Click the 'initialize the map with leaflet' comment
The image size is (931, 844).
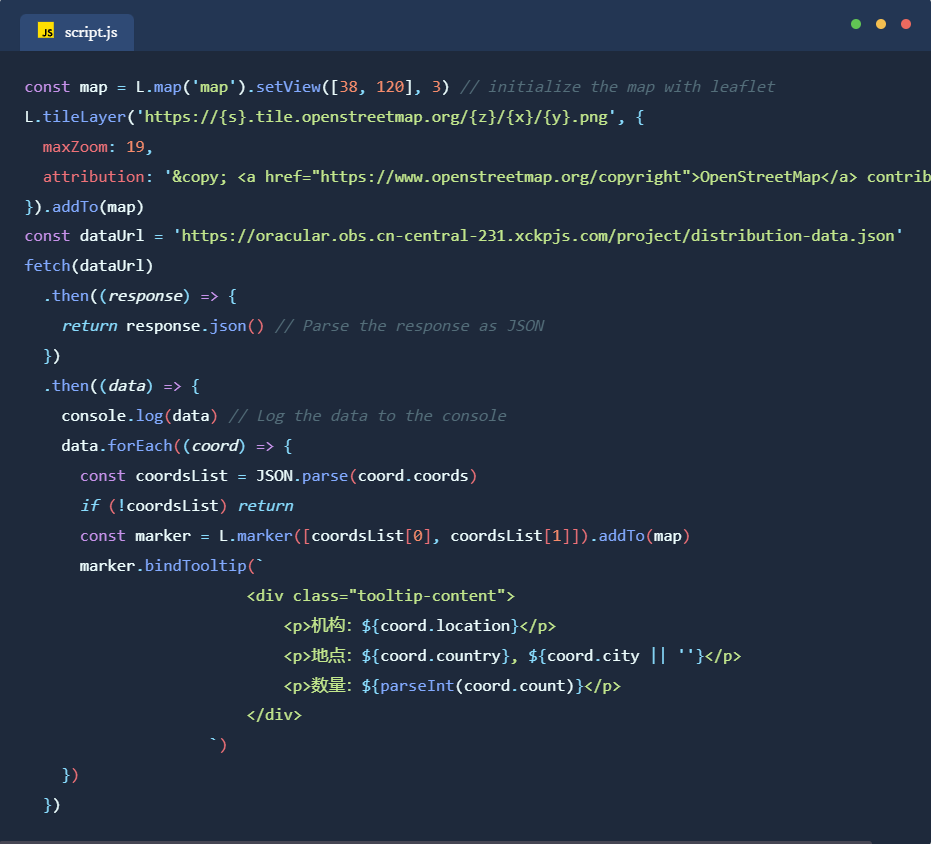coord(631,87)
